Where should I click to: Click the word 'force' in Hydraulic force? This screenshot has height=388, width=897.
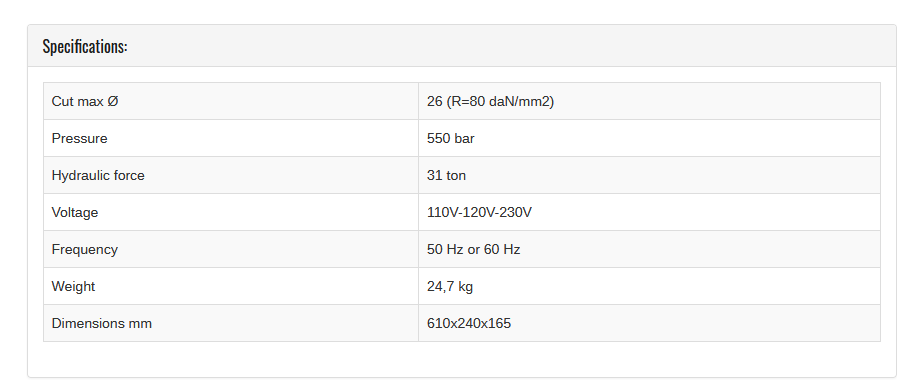point(128,175)
